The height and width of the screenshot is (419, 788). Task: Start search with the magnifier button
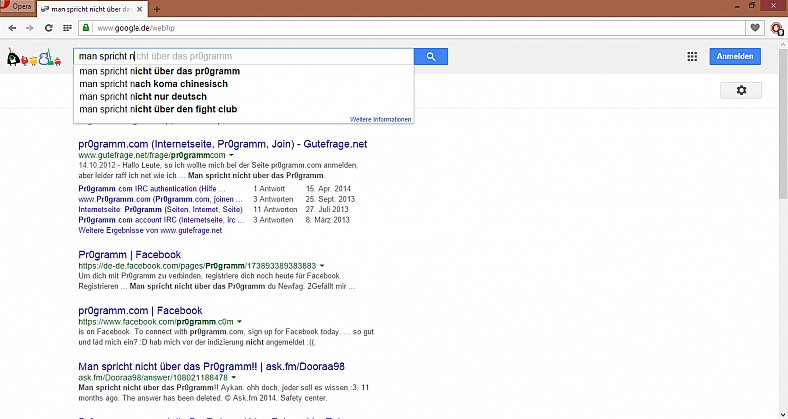(x=431, y=56)
